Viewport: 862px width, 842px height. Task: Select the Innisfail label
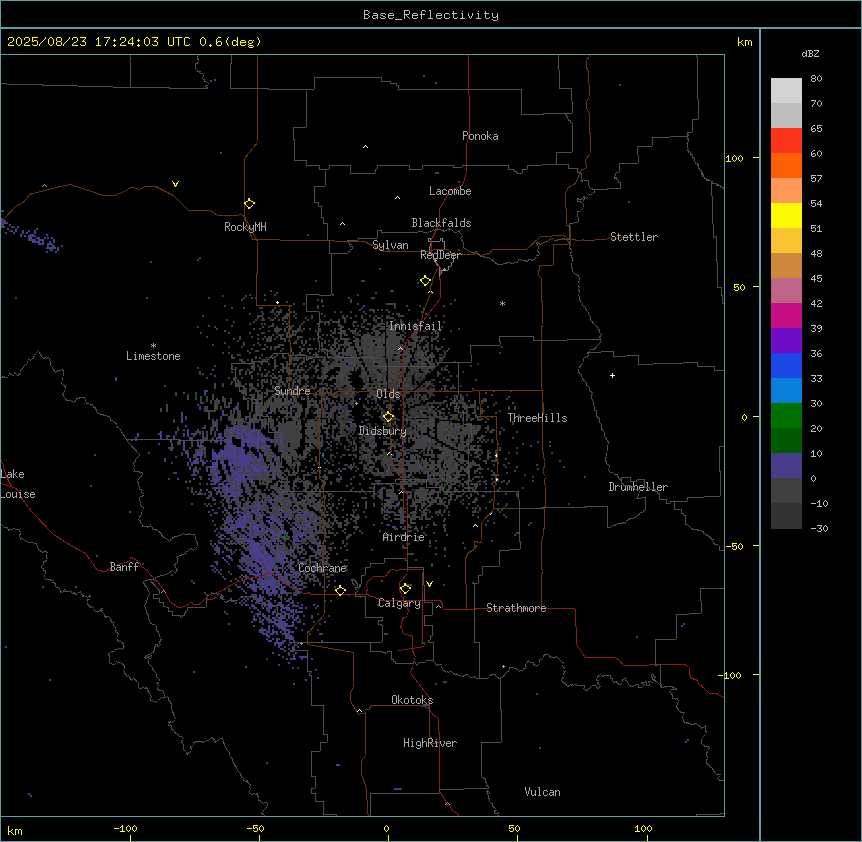(x=415, y=326)
